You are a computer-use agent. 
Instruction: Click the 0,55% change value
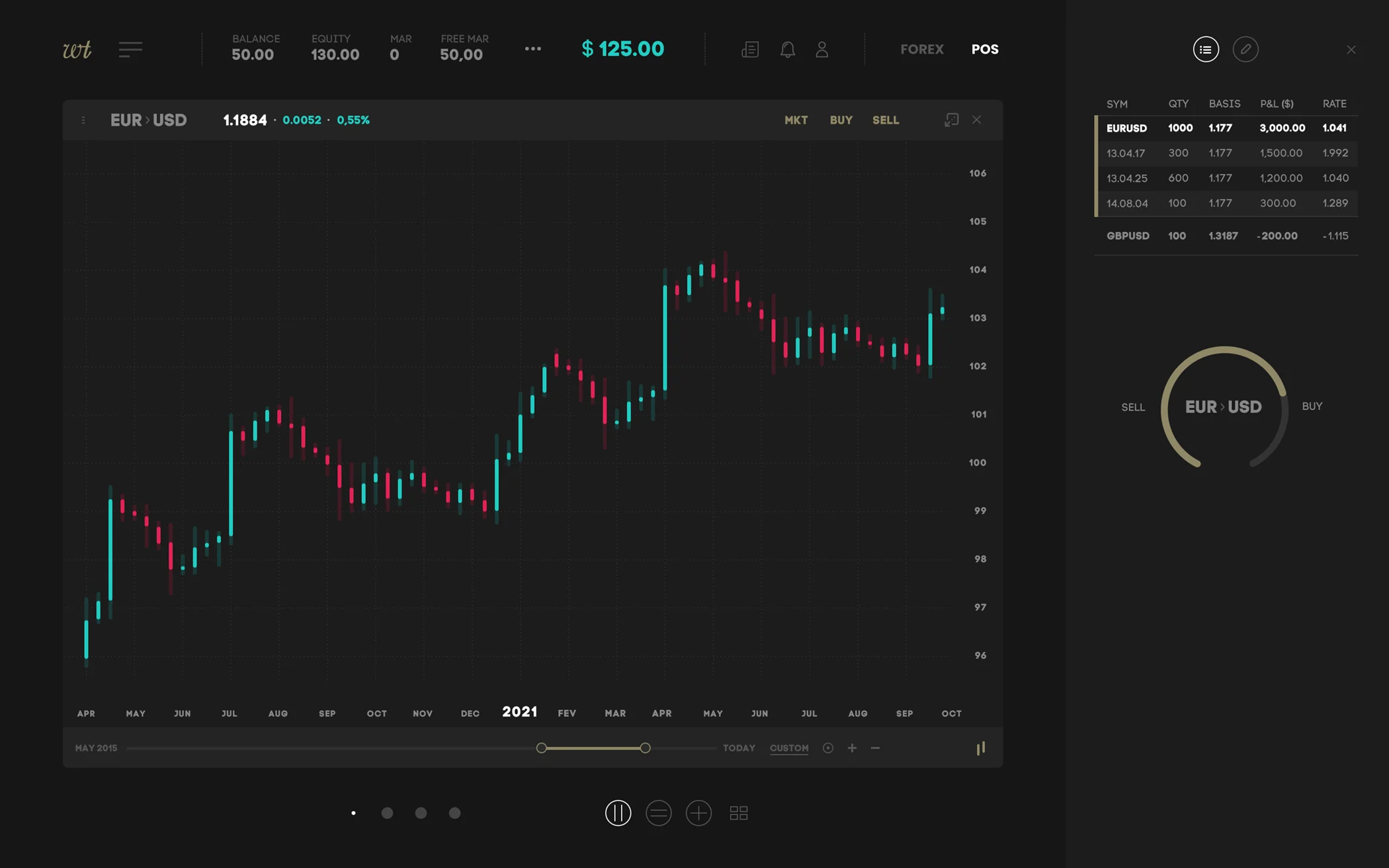tap(353, 120)
